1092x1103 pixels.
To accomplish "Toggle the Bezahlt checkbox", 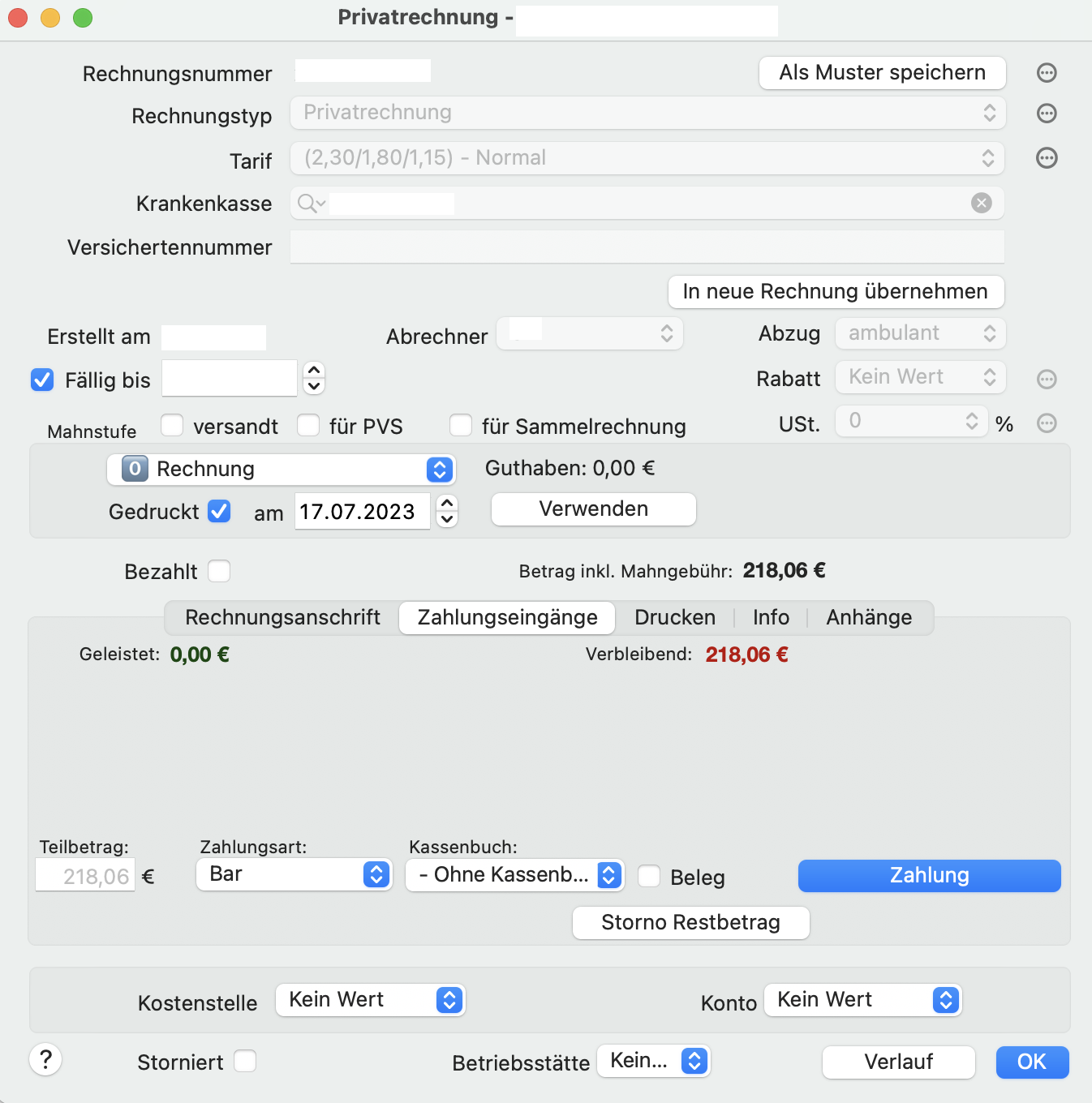I will coord(219,571).
